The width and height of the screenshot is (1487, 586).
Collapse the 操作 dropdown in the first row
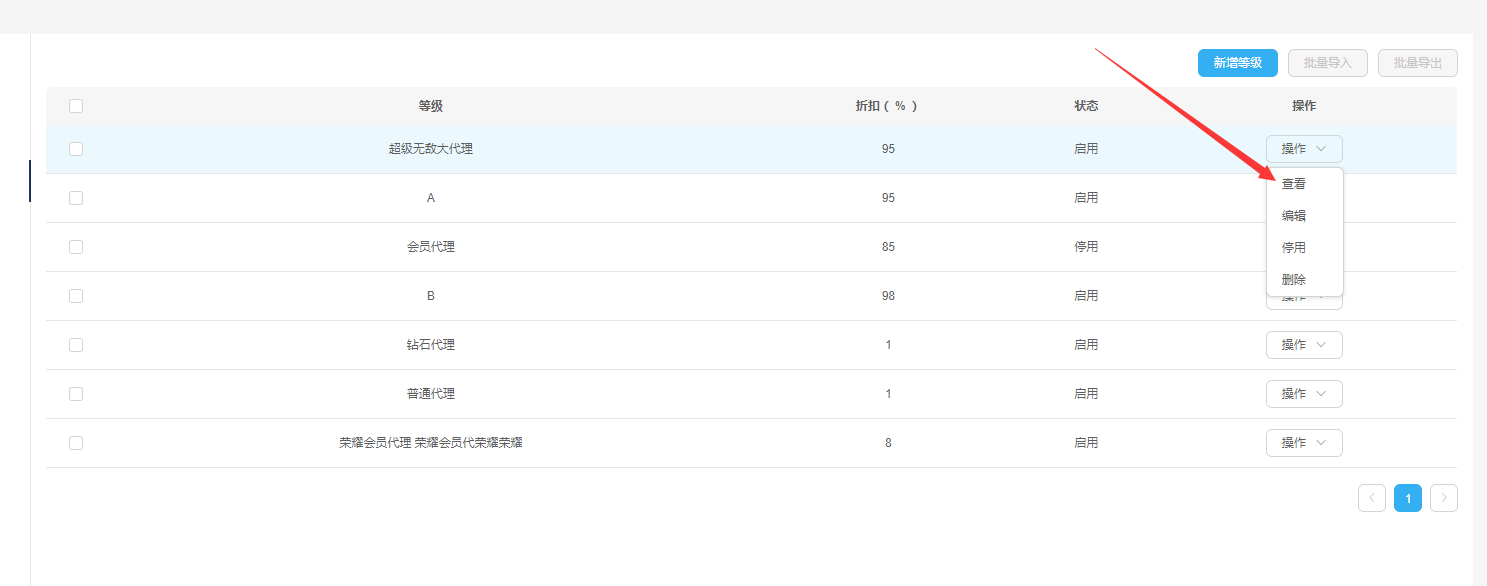point(1303,149)
